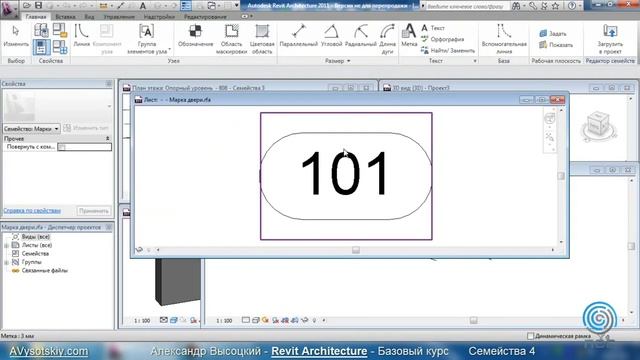Open the Revit application menu button
The width and height of the screenshot is (640, 360).
(x=8, y=8)
